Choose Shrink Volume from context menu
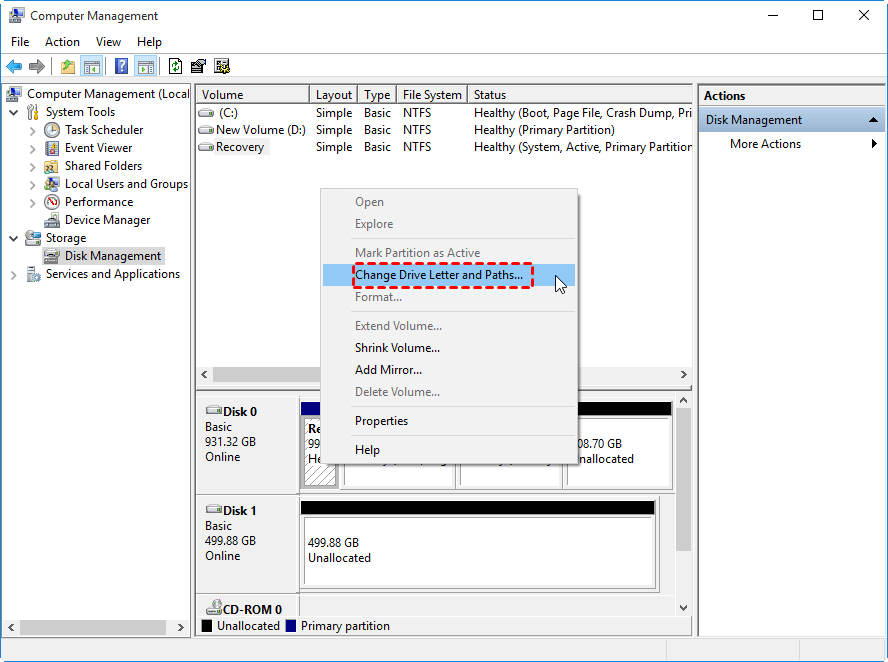This screenshot has height=662, width=888. click(x=449, y=348)
